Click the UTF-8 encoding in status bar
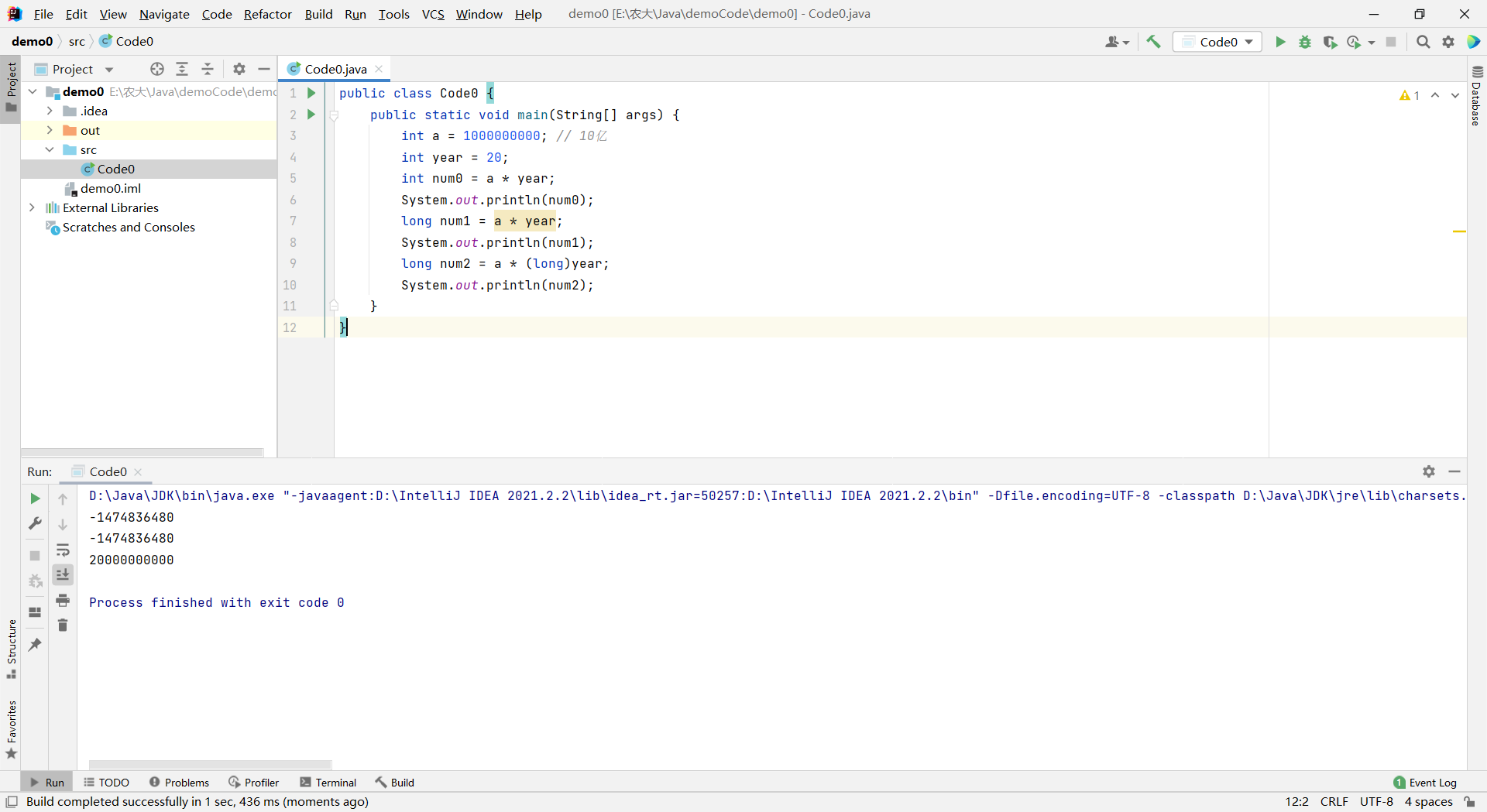Image resolution: width=1487 pixels, height=812 pixels. pyautogui.click(x=1376, y=802)
